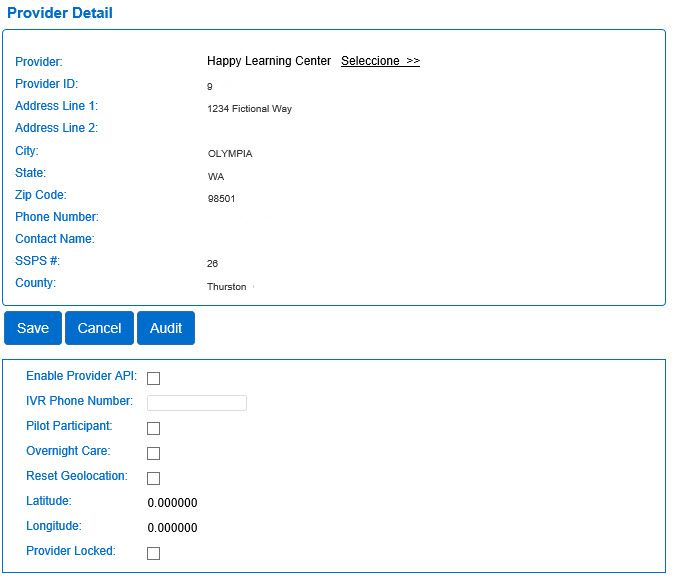Toggle the Overnight Care checkbox
This screenshot has width=674, height=576.
click(x=154, y=453)
